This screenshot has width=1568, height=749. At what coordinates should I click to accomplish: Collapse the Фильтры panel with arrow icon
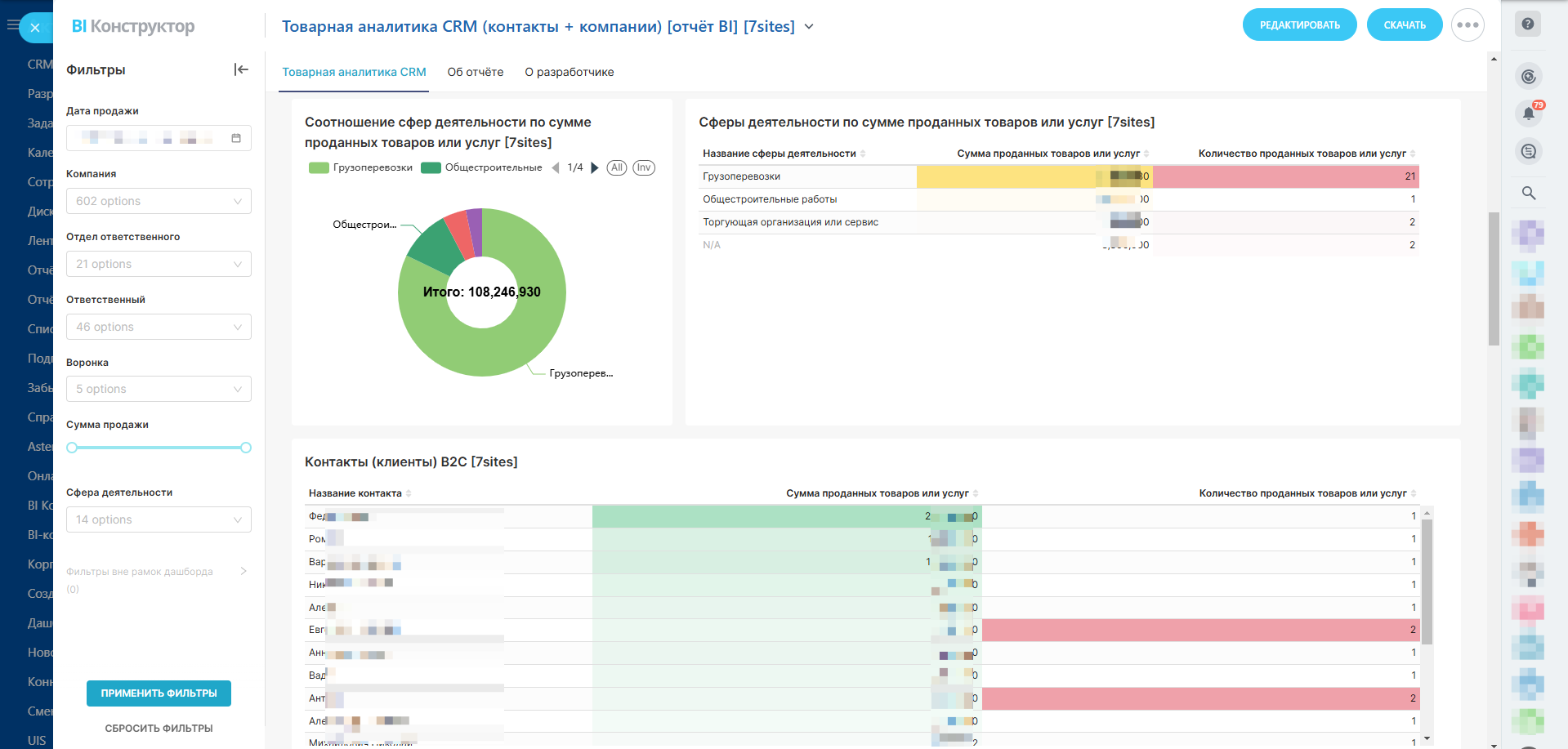click(x=241, y=69)
